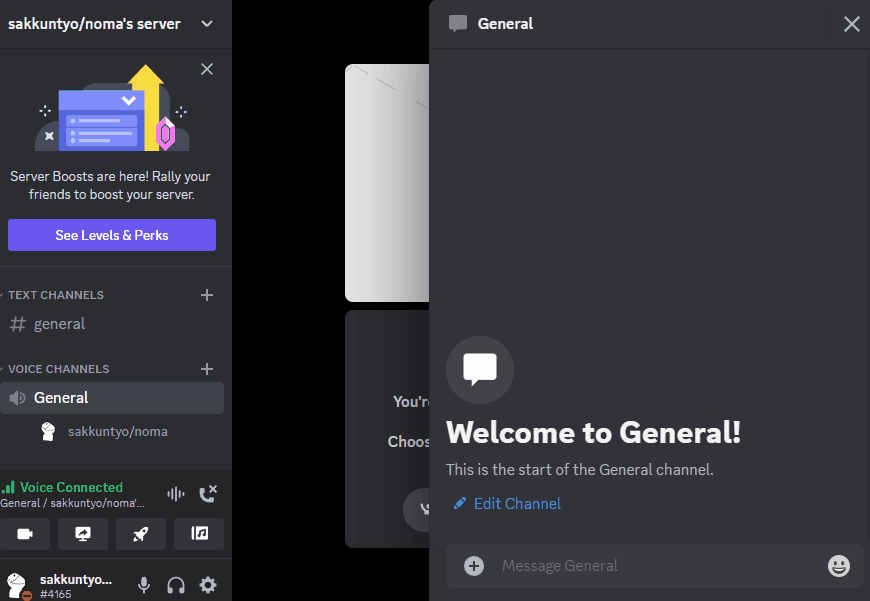Viewport: 870px width, 601px height.
Task: Open the emoji picker in message bar
Action: [838, 566]
